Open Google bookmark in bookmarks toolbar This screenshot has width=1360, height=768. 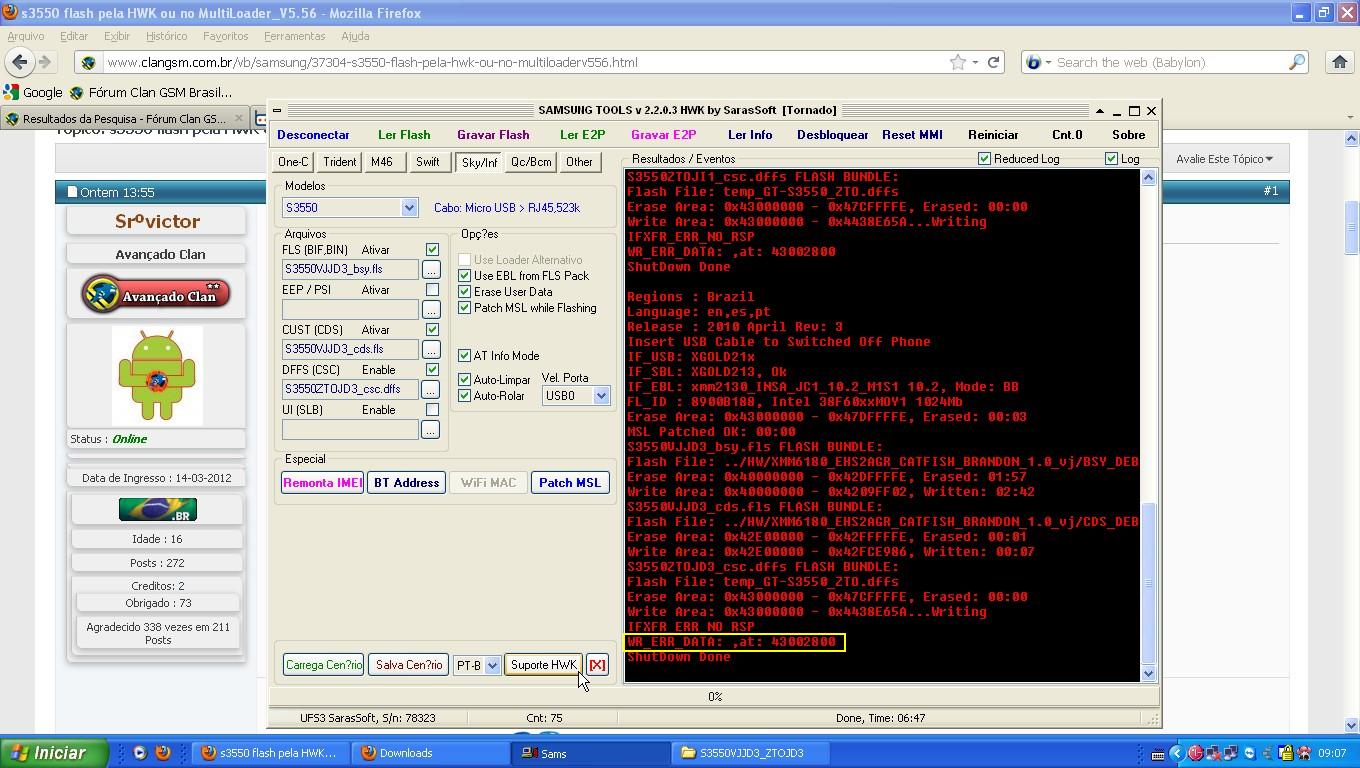pyautogui.click(x=33, y=92)
